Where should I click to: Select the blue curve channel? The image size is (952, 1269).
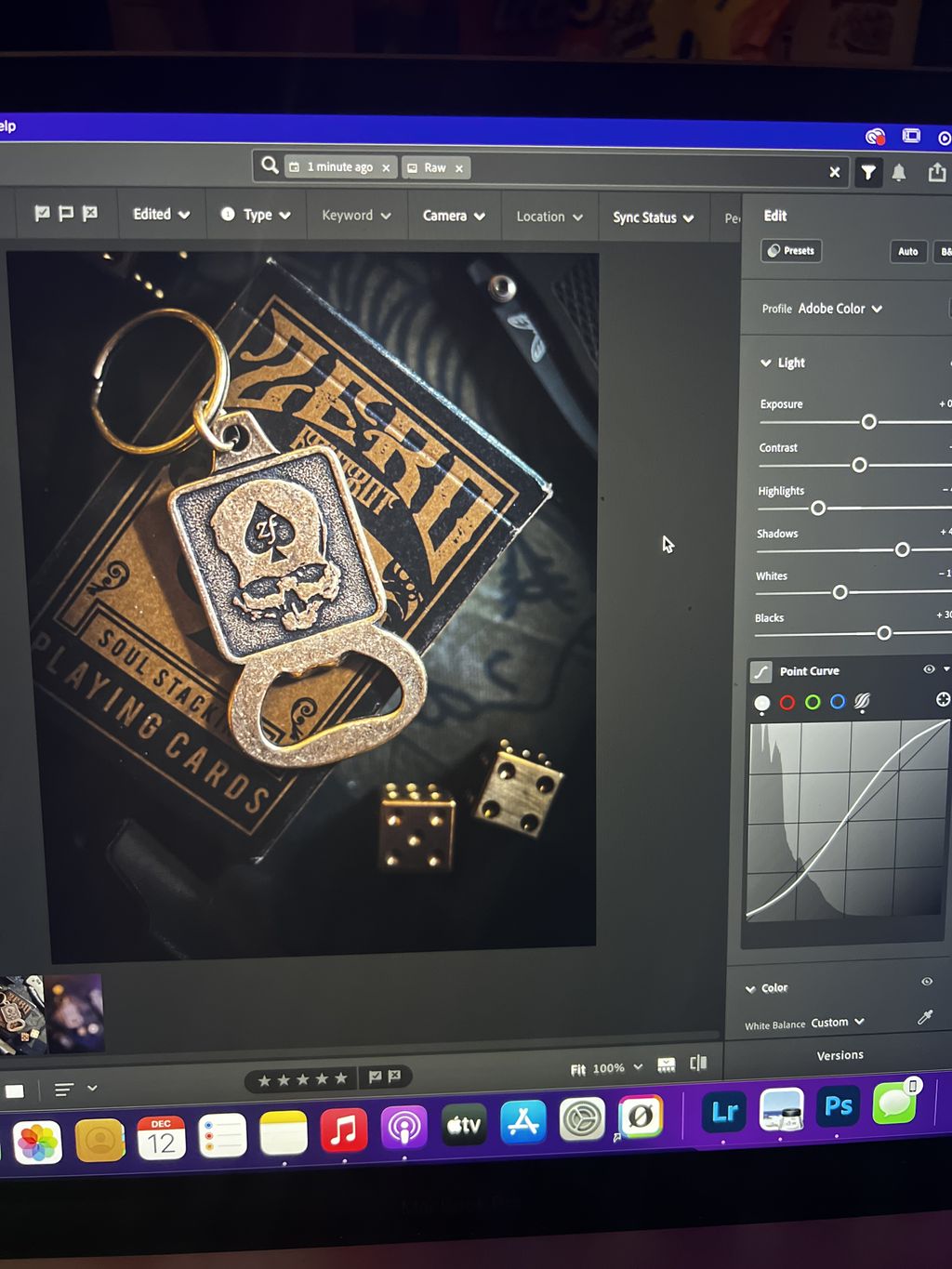838,702
